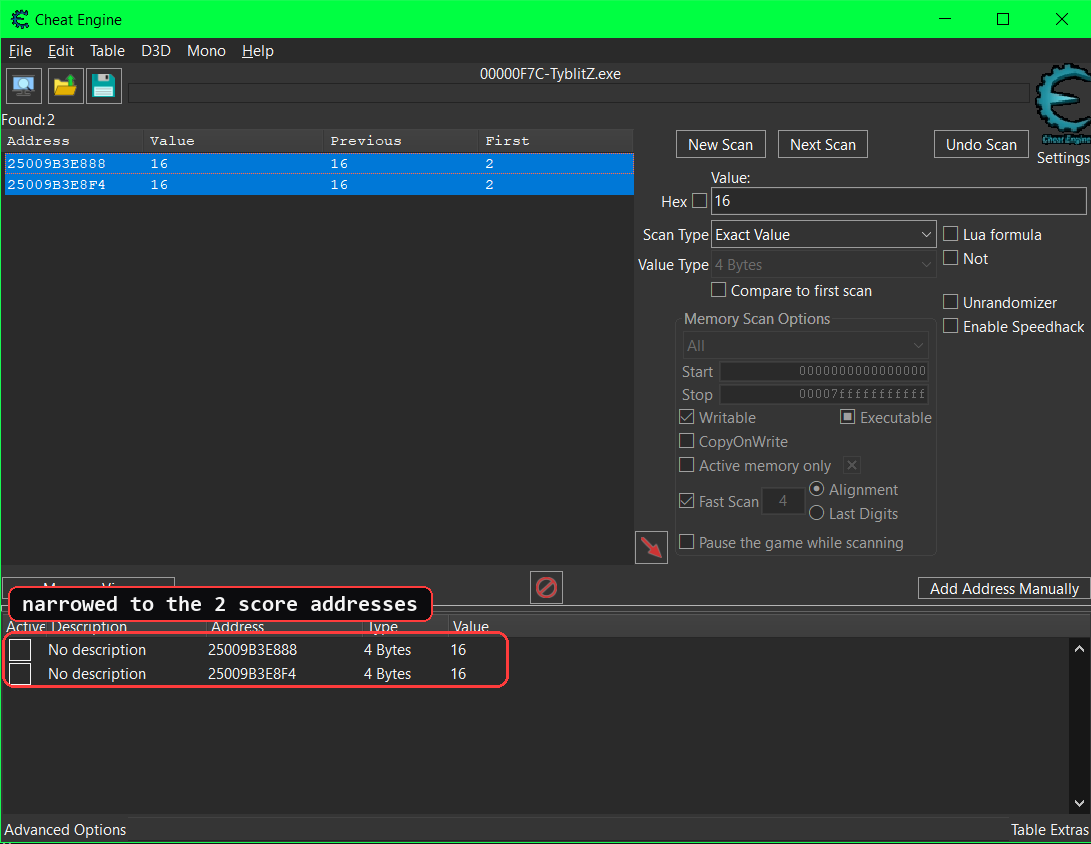Toggle Enable Speedhack checkbox
The image size is (1091, 844).
pos(950,326)
